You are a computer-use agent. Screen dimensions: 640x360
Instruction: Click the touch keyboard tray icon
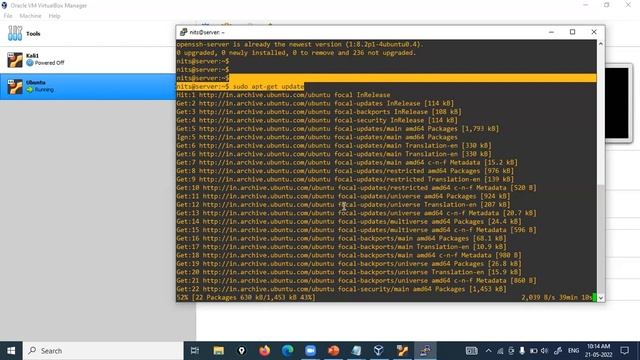pos(471,351)
